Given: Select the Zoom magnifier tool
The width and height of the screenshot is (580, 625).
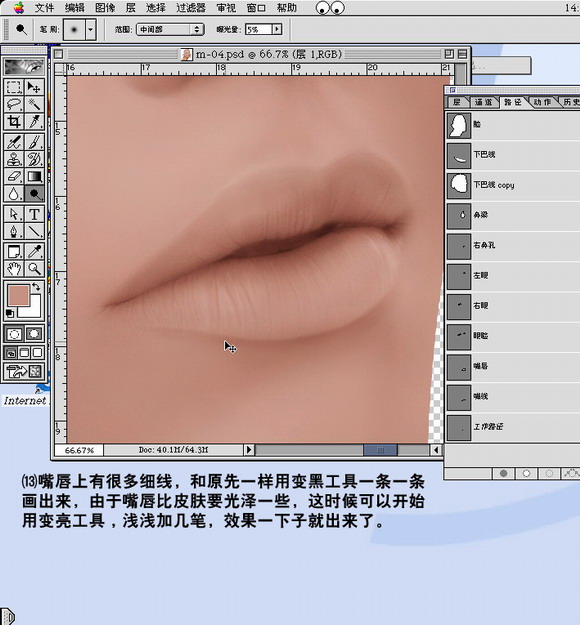Looking at the screenshot, I should 34,269.
